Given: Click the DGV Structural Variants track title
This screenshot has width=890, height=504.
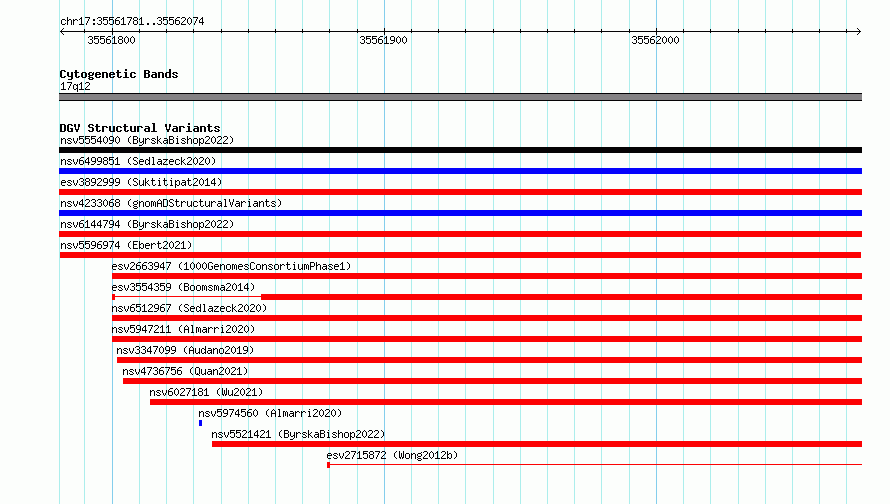Looking at the screenshot, I should pos(140,128).
